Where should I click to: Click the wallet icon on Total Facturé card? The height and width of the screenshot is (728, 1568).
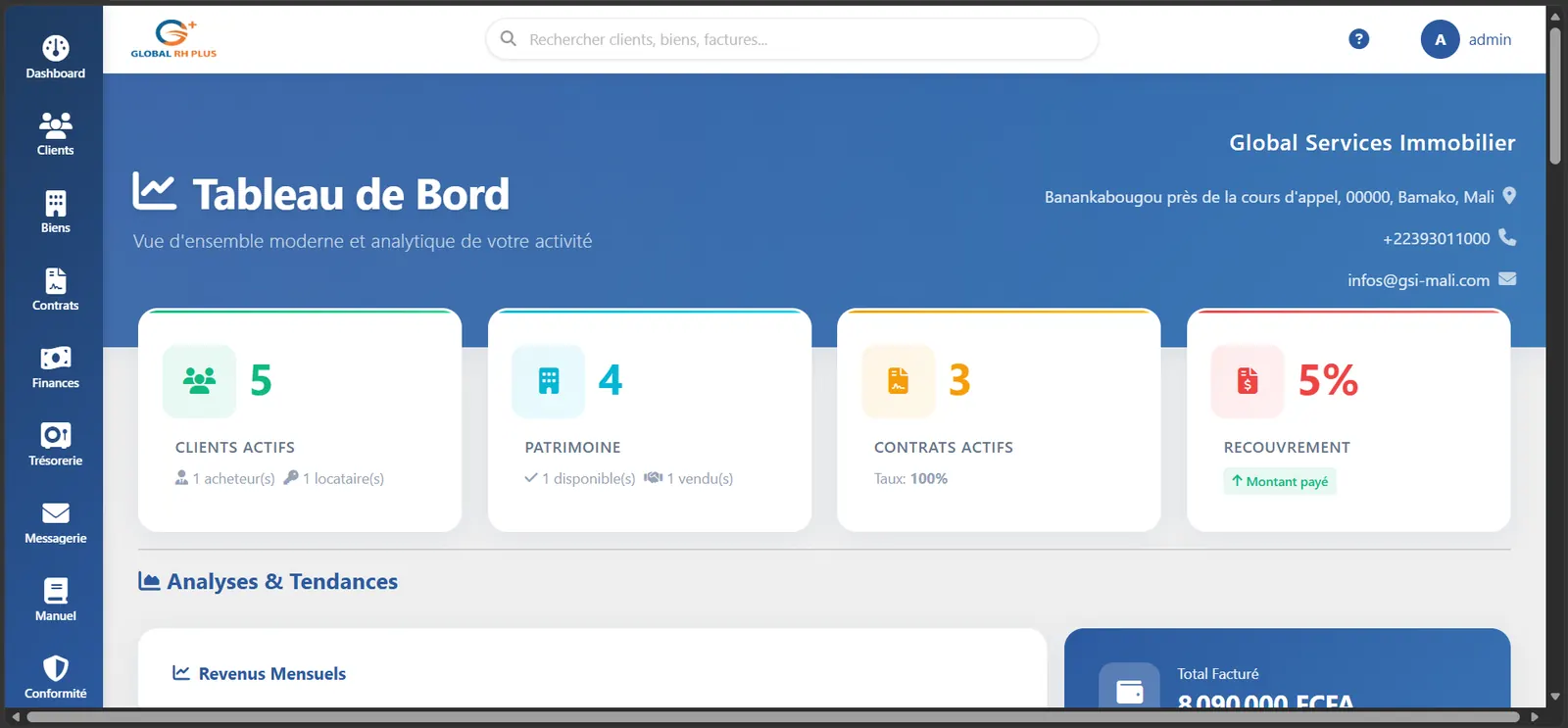click(x=1129, y=691)
